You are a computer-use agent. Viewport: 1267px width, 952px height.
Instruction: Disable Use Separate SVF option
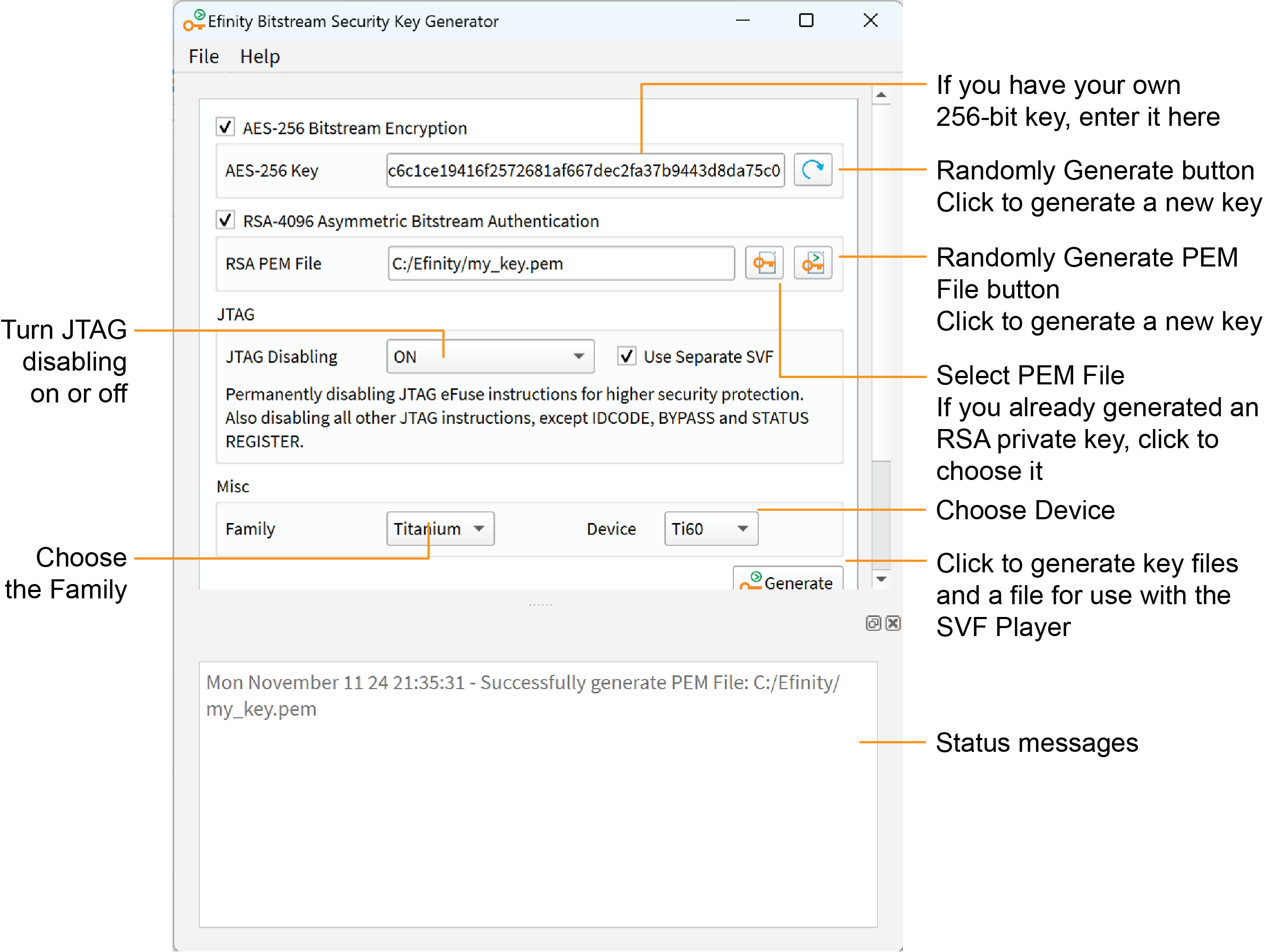click(x=626, y=356)
